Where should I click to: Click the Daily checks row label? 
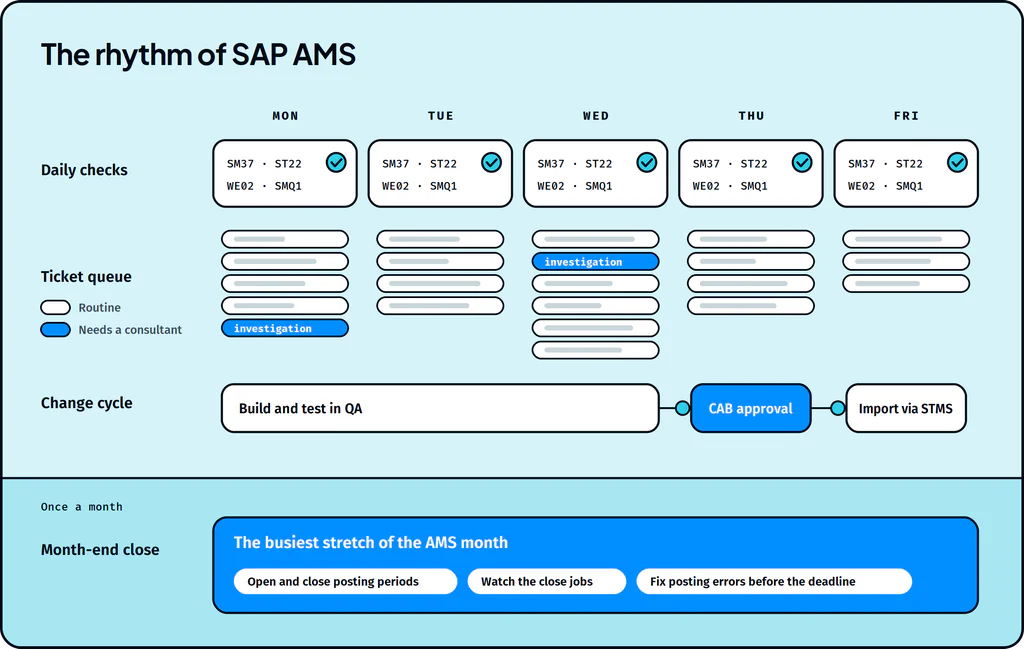click(84, 170)
